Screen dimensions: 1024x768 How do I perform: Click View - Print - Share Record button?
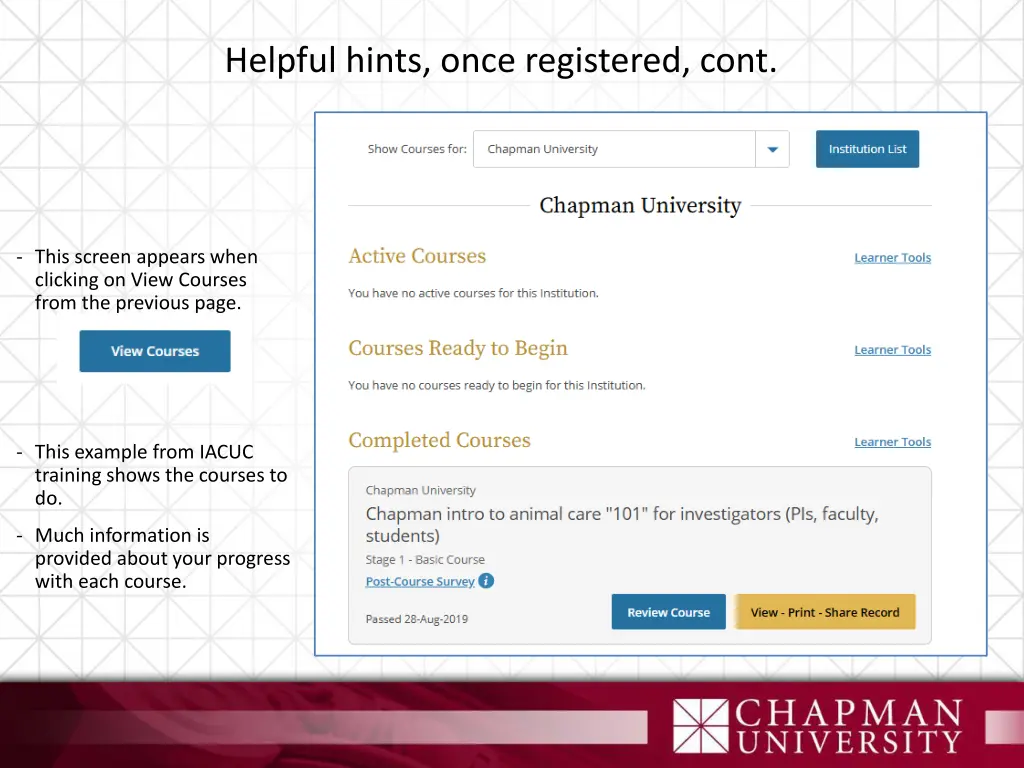click(x=825, y=612)
